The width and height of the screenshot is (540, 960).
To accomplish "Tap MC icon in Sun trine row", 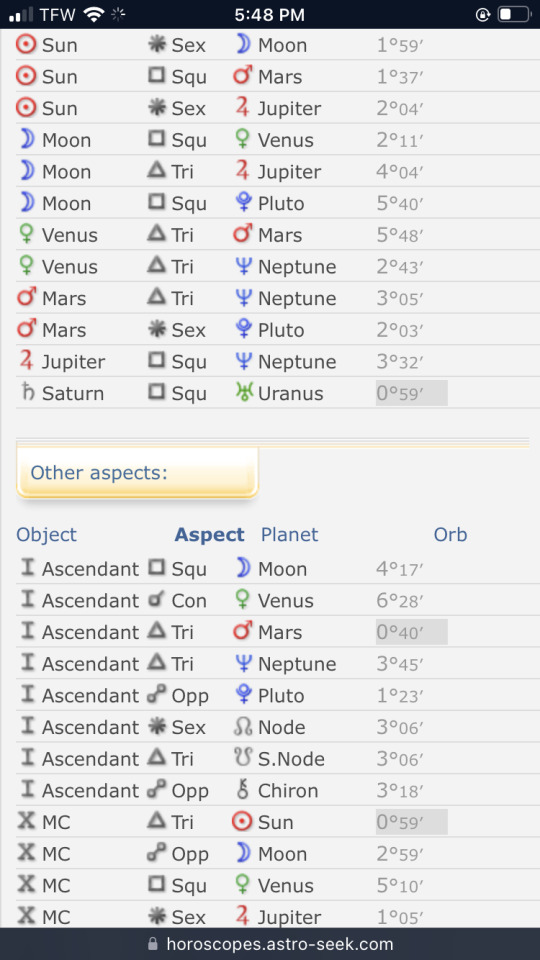I will click(x=27, y=822).
